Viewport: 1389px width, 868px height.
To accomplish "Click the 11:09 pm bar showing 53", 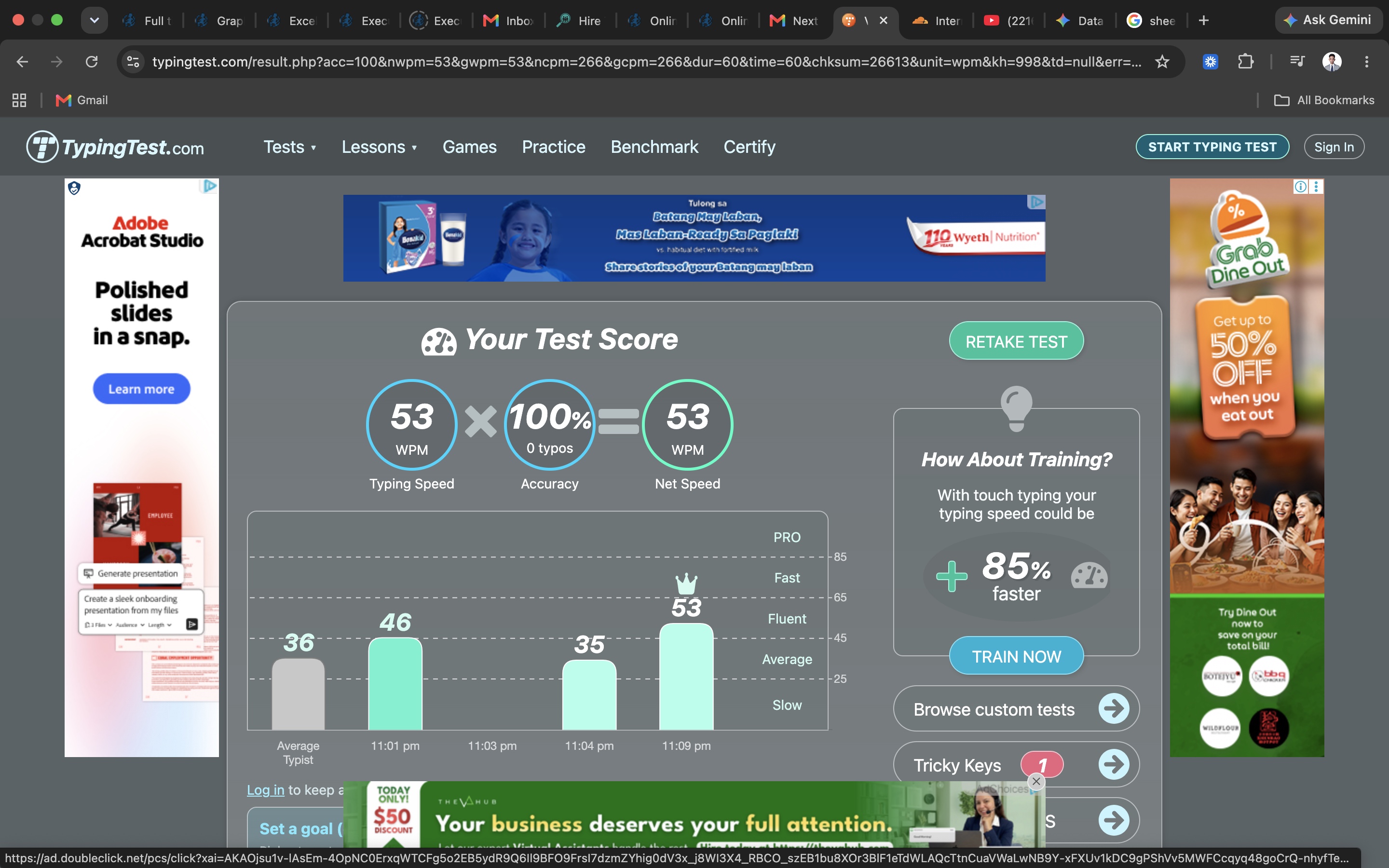I will pos(686,676).
